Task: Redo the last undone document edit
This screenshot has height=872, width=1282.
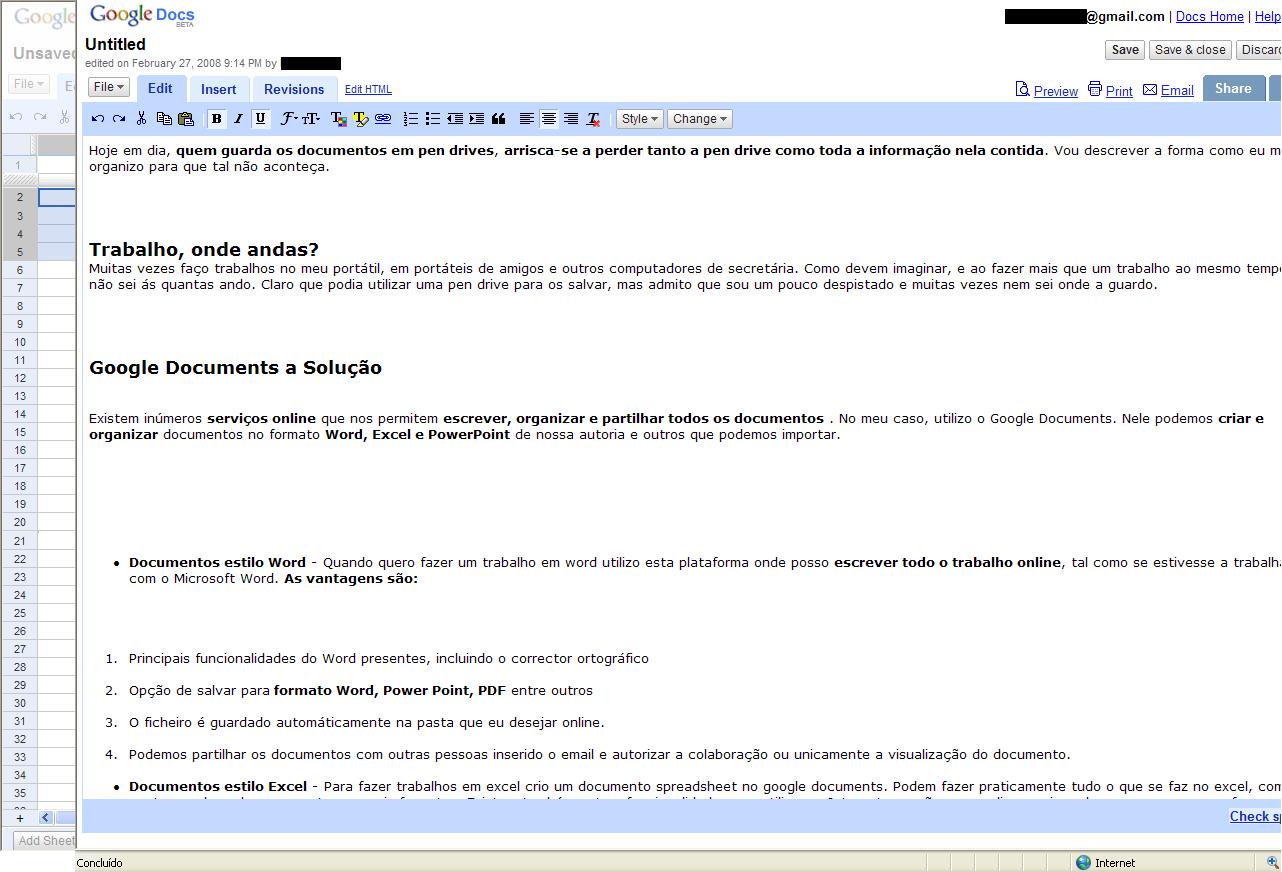Action: pos(119,119)
